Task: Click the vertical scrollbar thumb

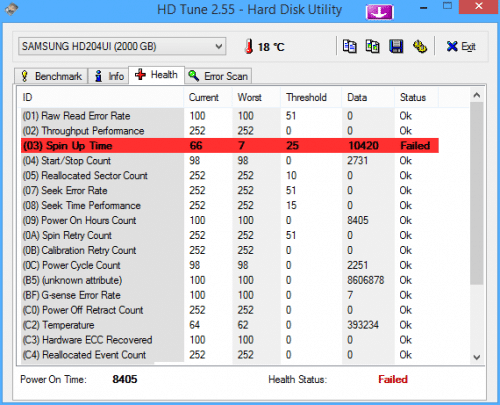Action: point(477,193)
